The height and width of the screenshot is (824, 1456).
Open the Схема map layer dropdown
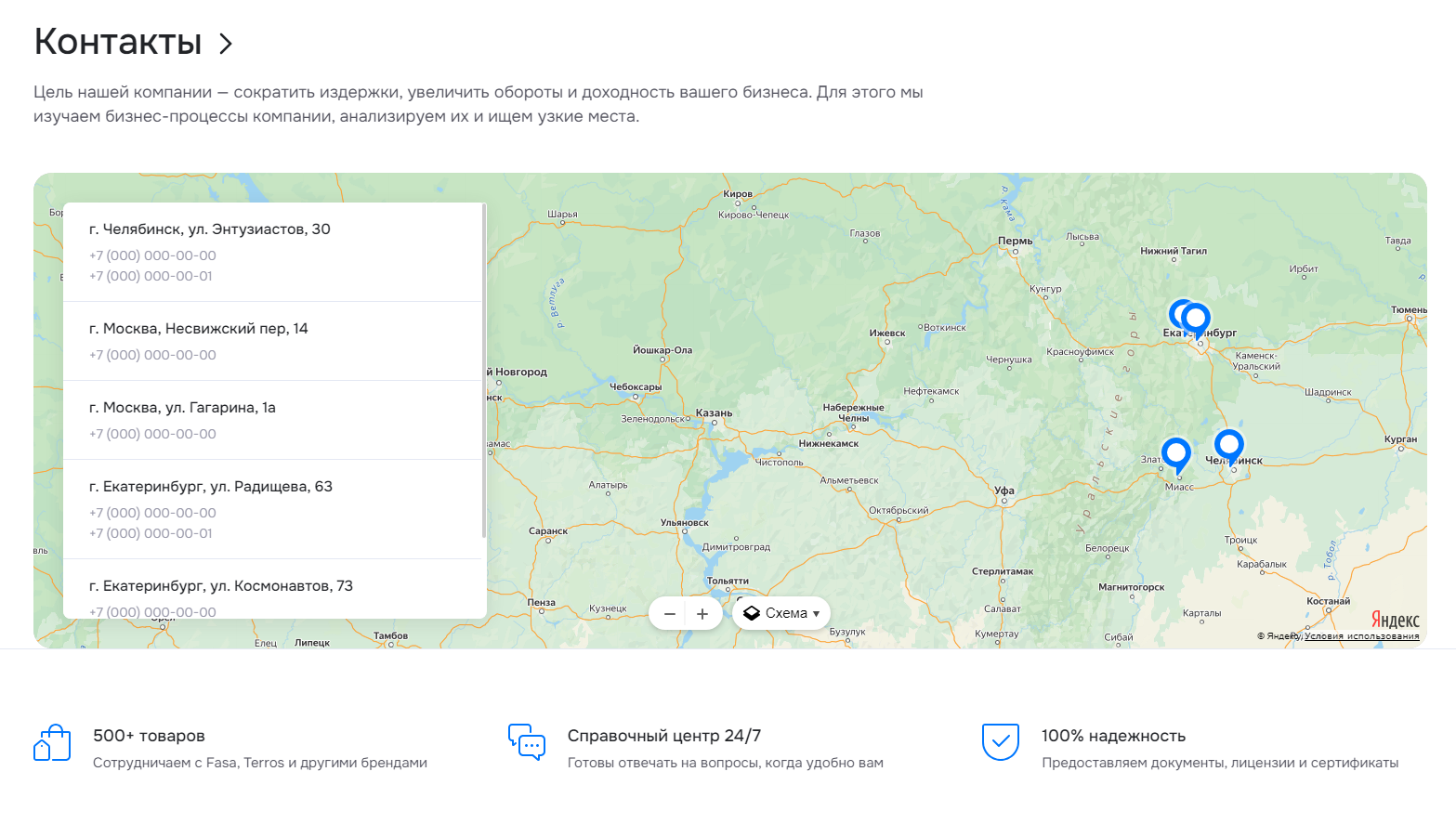coord(781,613)
